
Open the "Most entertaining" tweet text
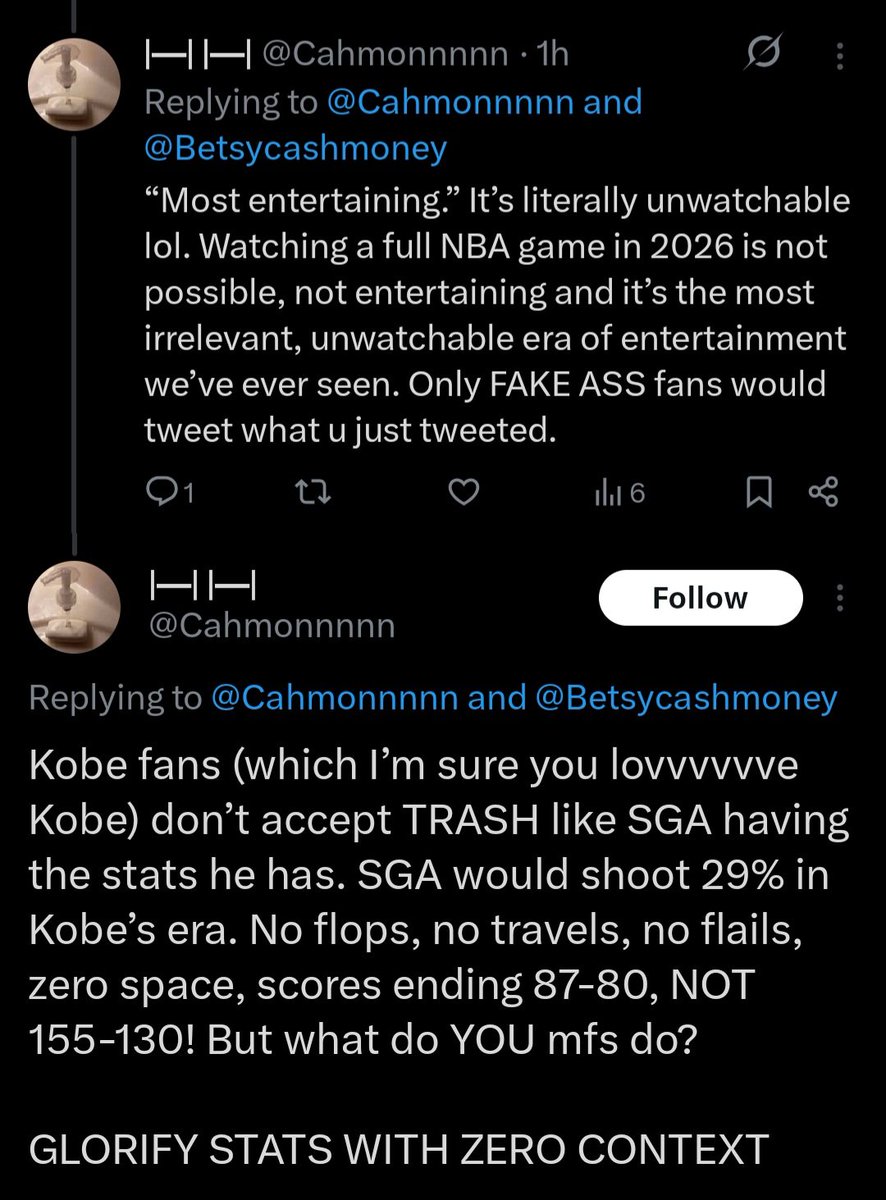point(496,316)
